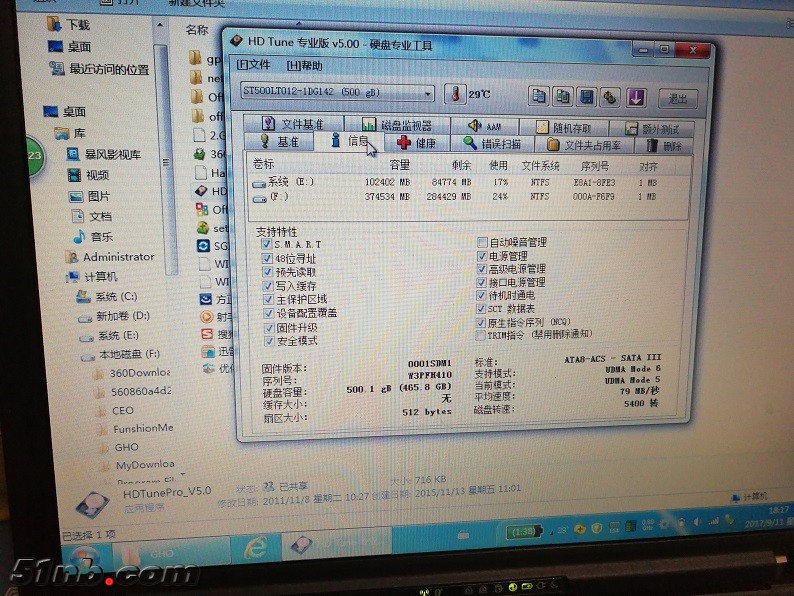Image resolution: width=794 pixels, height=596 pixels.
Task: Switch to the 磁盘监视器 tab
Action: (397, 125)
